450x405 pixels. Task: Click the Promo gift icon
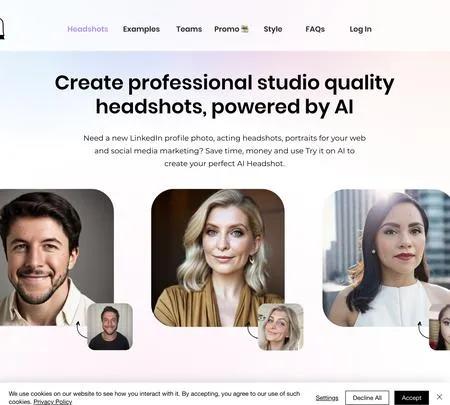245,29
